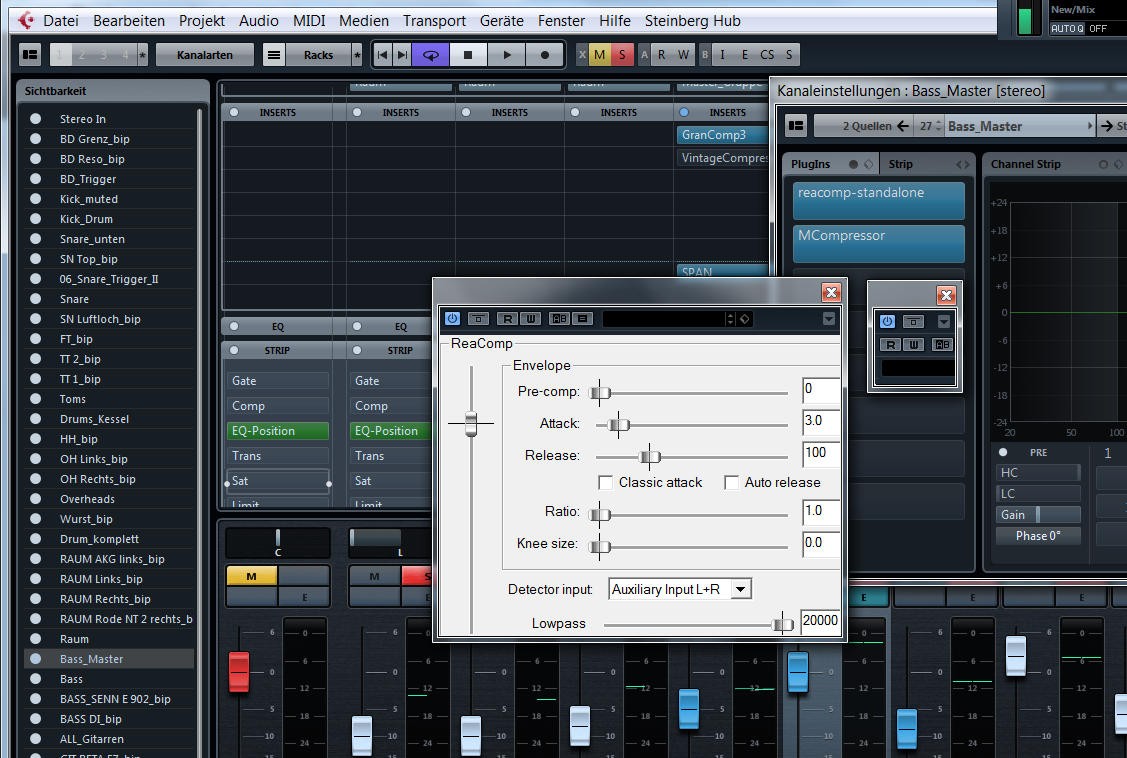
Task: Toggle visibility of Stereo In channel
Action: [x=35, y=119]
